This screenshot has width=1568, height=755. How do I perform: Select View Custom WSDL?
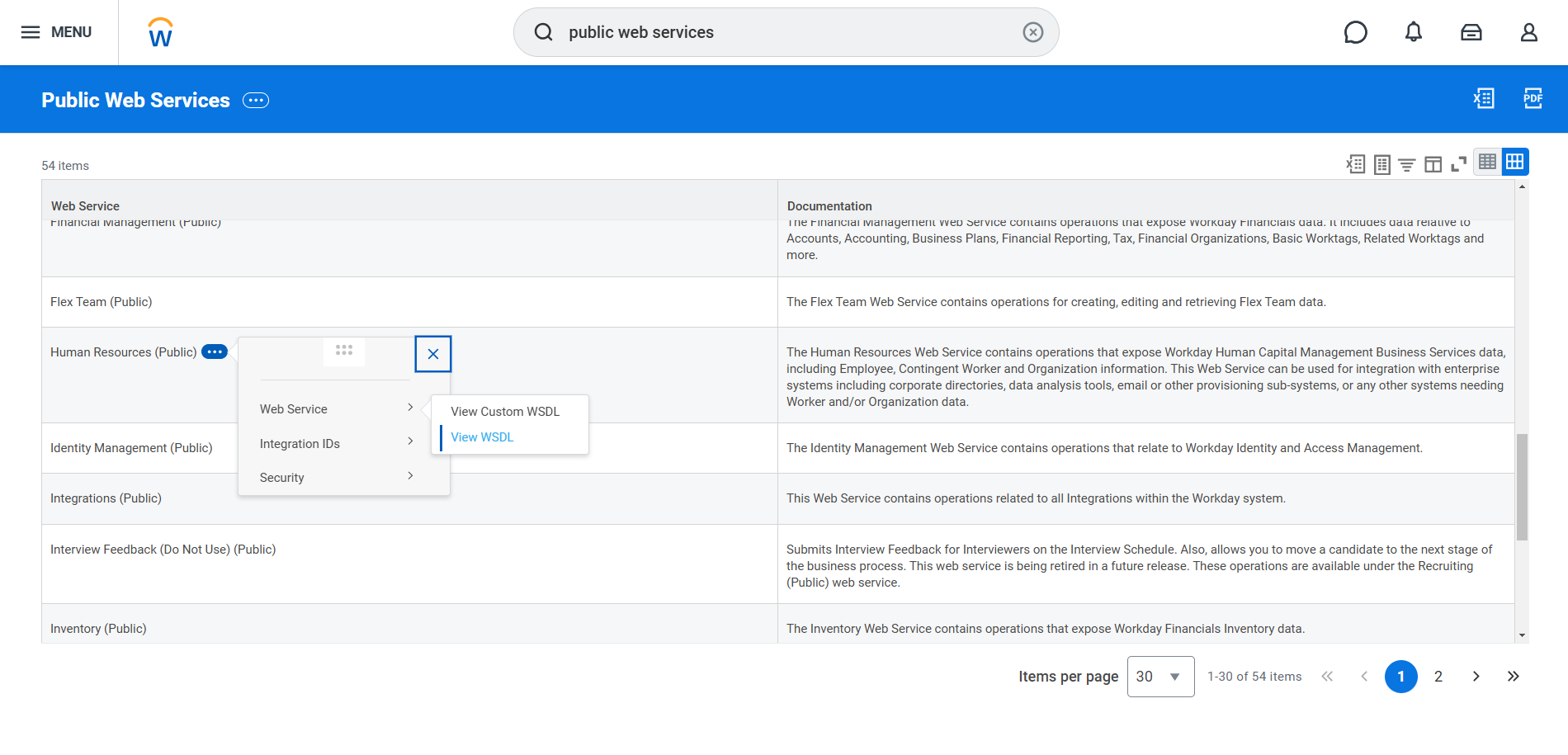pos(505,412)
